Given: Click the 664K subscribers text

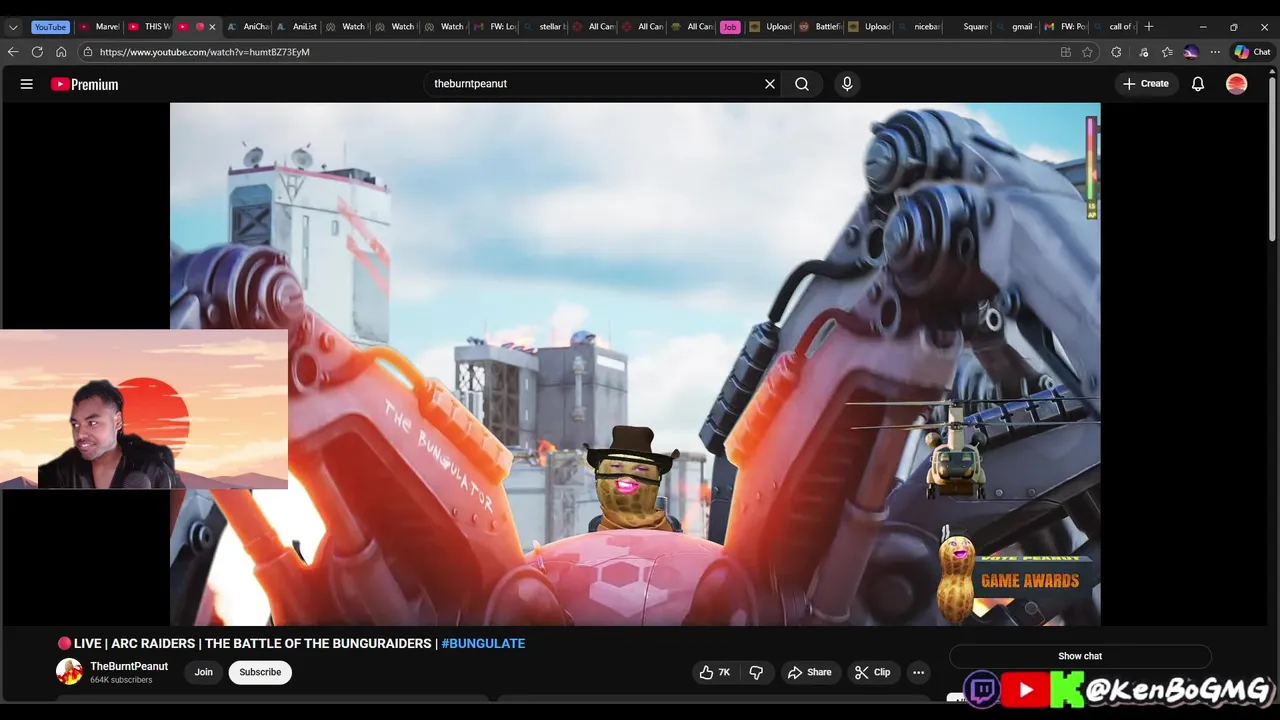Looking at the screenshot, I should pos(121,680).
